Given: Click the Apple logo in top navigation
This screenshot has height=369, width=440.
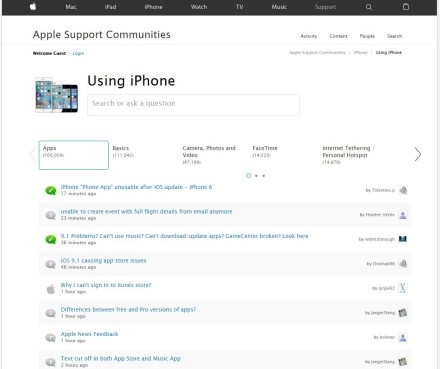Looking at the screenshot, I should point(33,6).
